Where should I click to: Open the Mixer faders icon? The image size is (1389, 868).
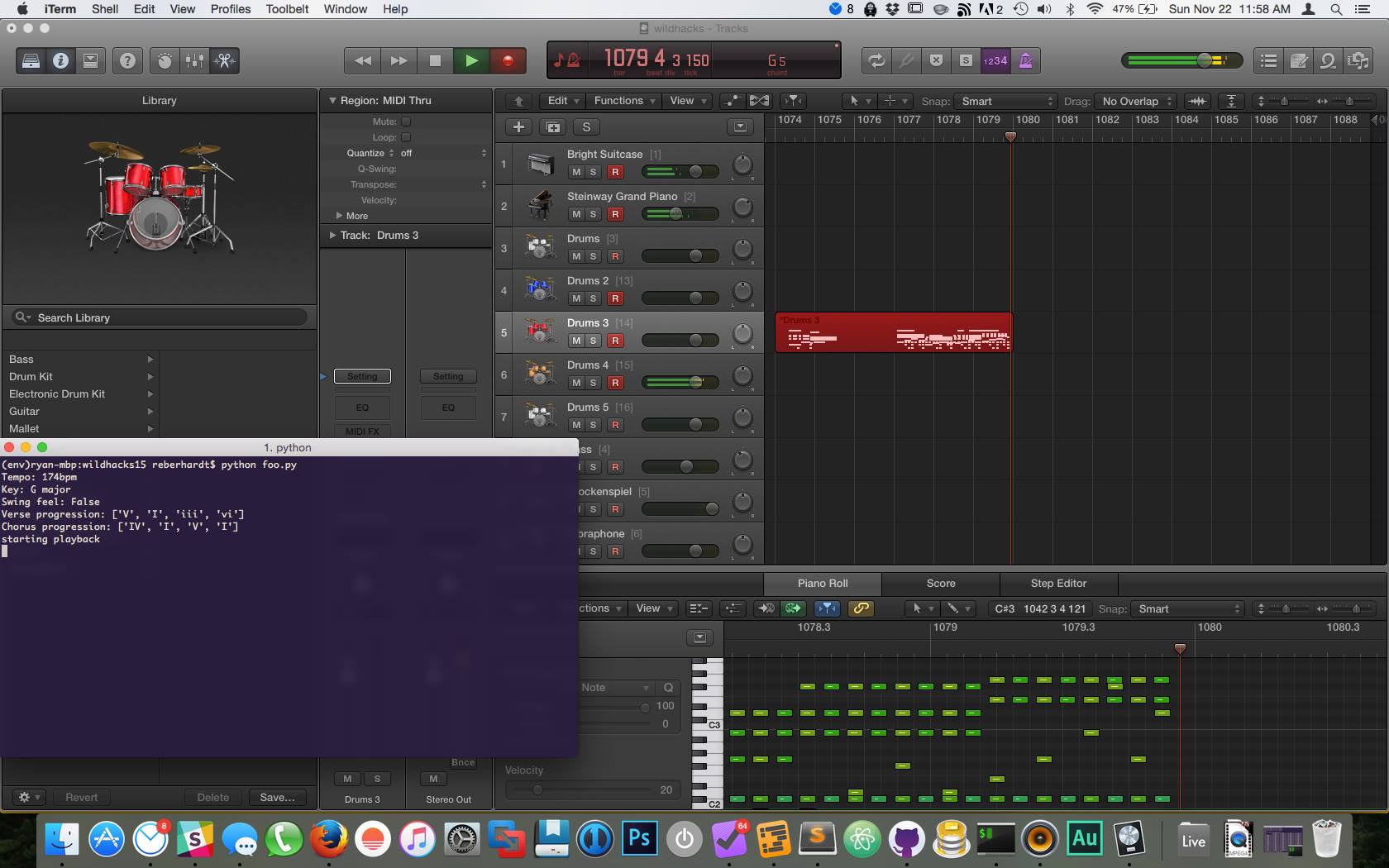coord(194,60)
